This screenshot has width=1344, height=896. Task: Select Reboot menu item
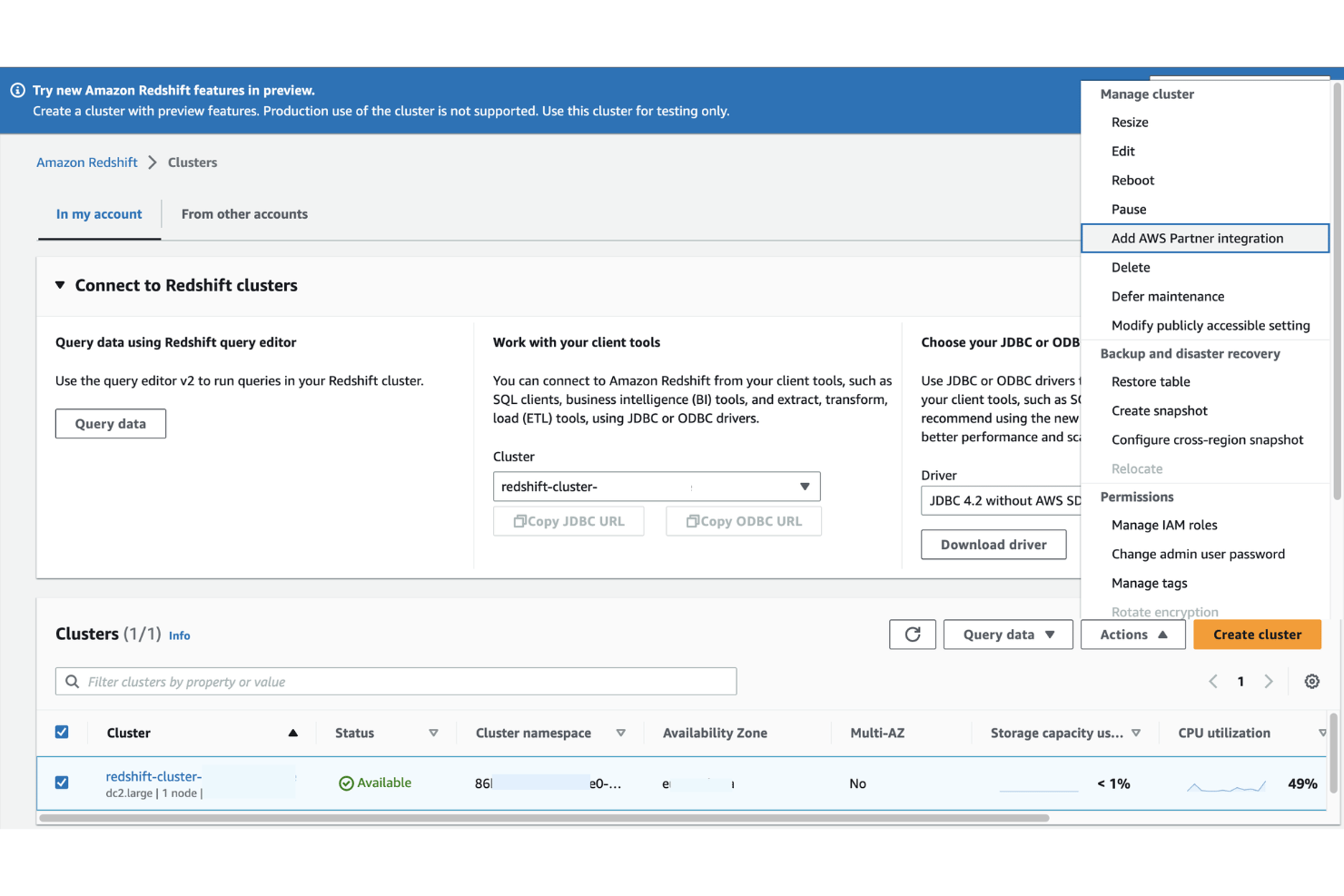click(1205, 181)
